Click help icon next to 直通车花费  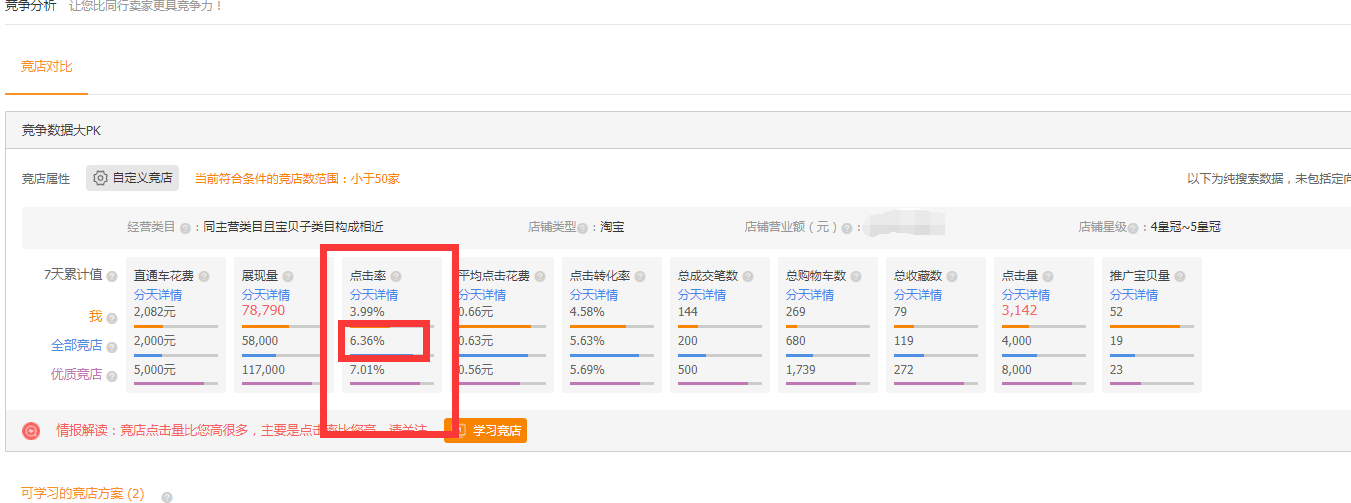(203, 276)
